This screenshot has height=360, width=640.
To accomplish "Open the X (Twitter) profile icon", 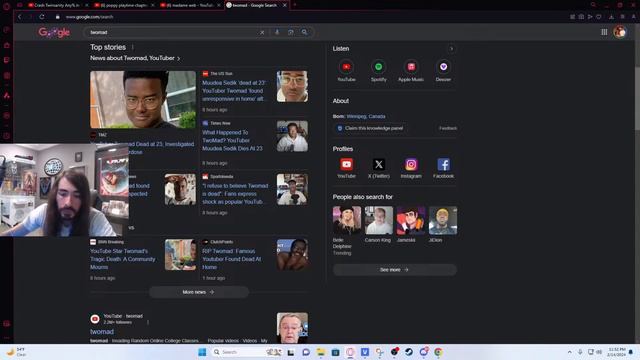I will click(x=378, y=164).
